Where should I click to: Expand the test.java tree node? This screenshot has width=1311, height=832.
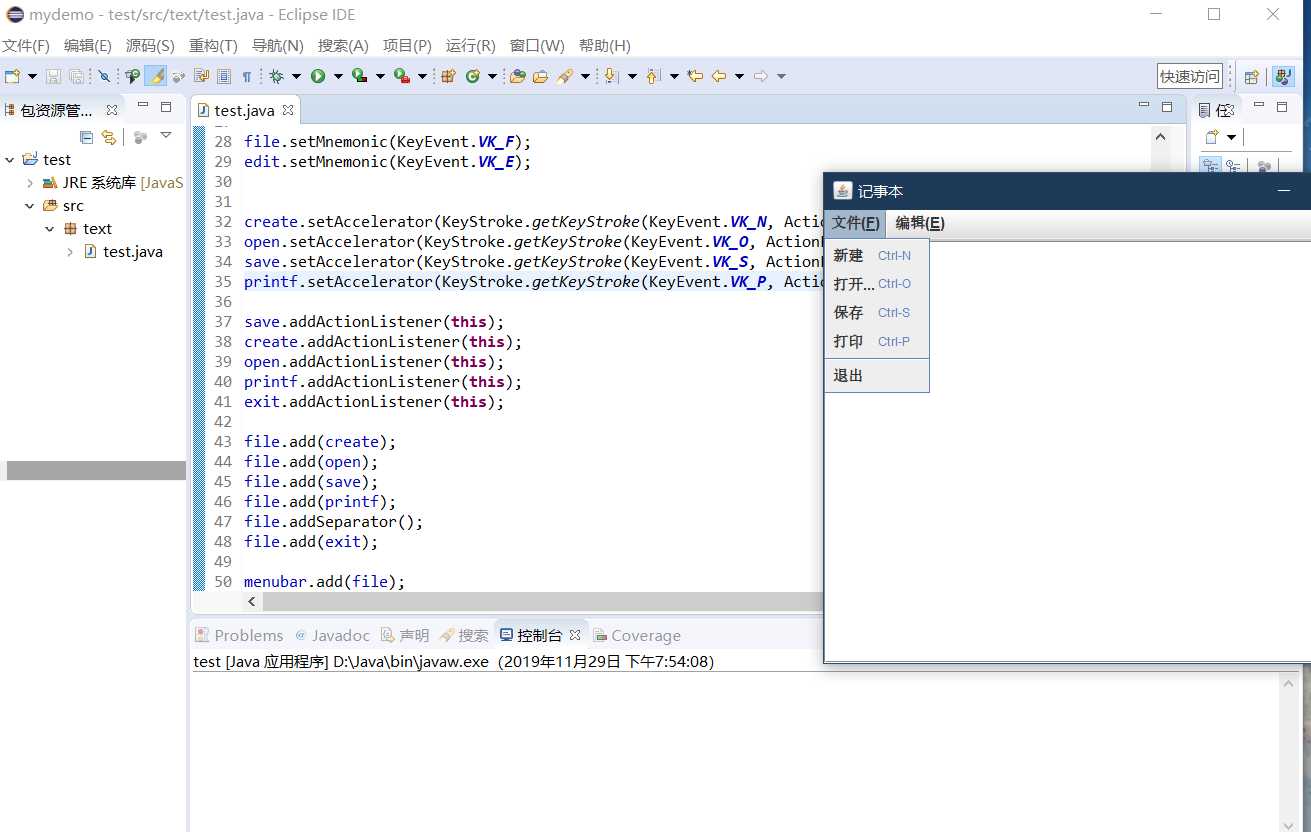tap(70, 252)
